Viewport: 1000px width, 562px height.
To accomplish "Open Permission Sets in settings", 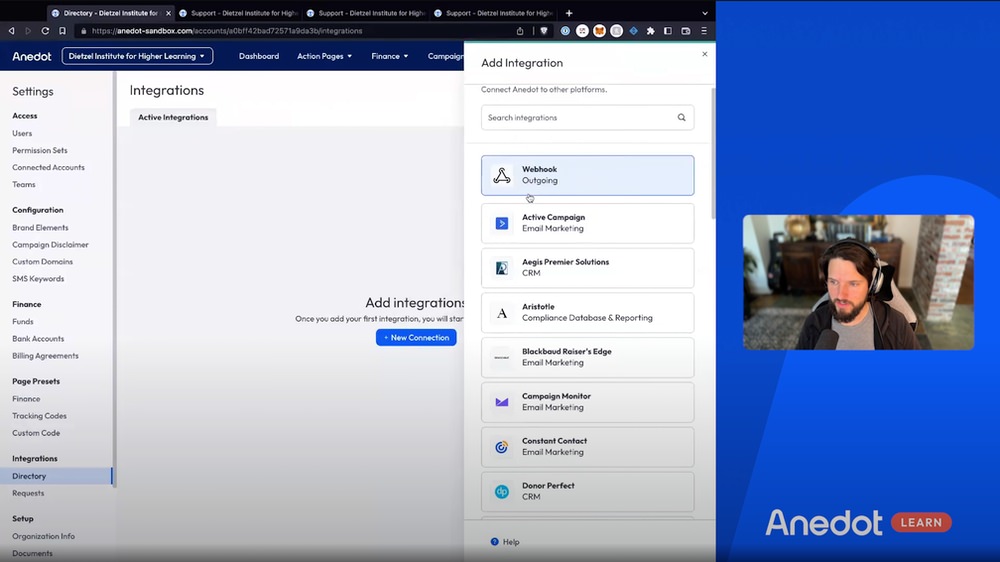I will (40, 151).
